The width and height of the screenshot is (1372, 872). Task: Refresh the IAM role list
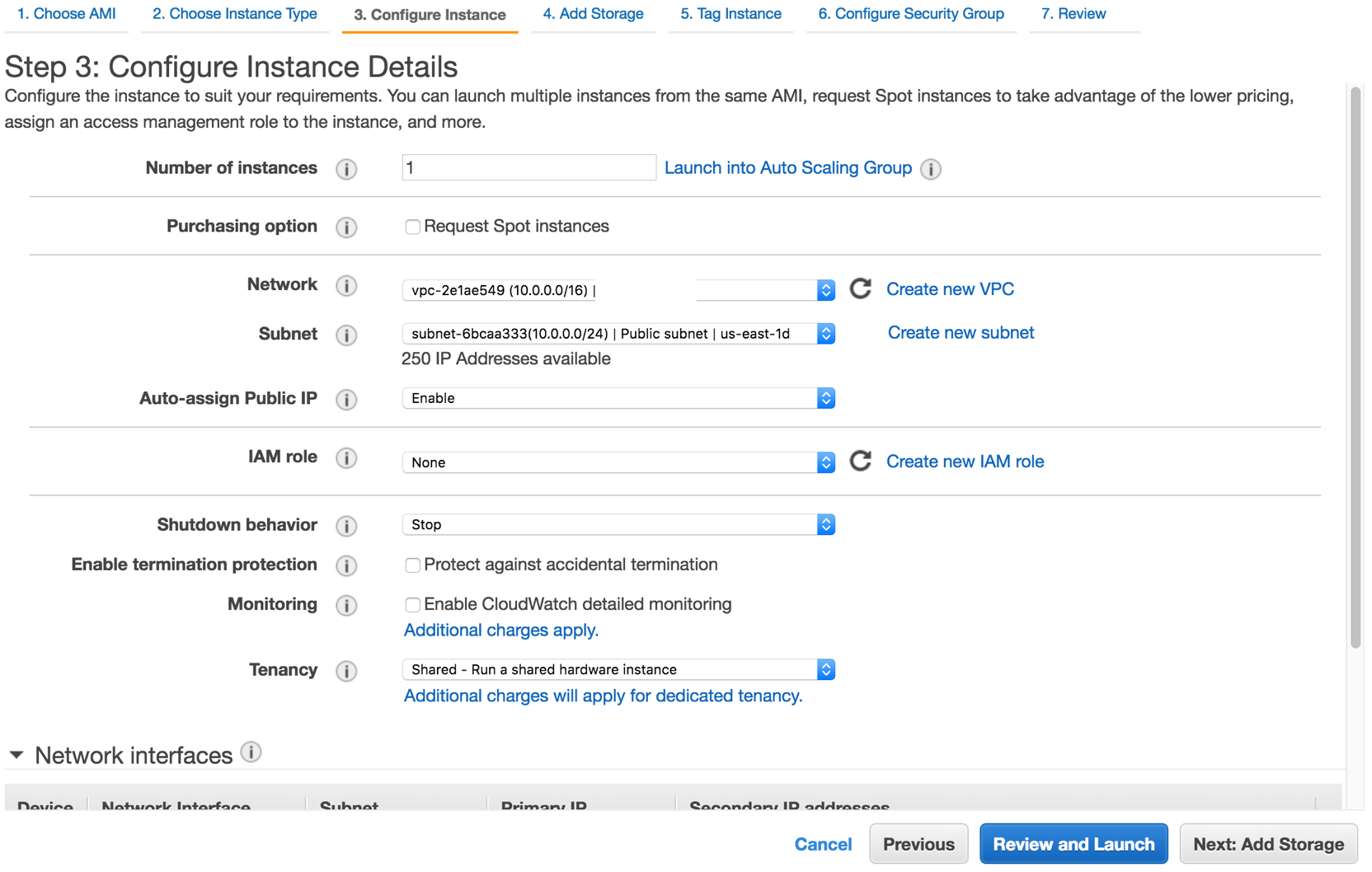(x=860, y=461)
